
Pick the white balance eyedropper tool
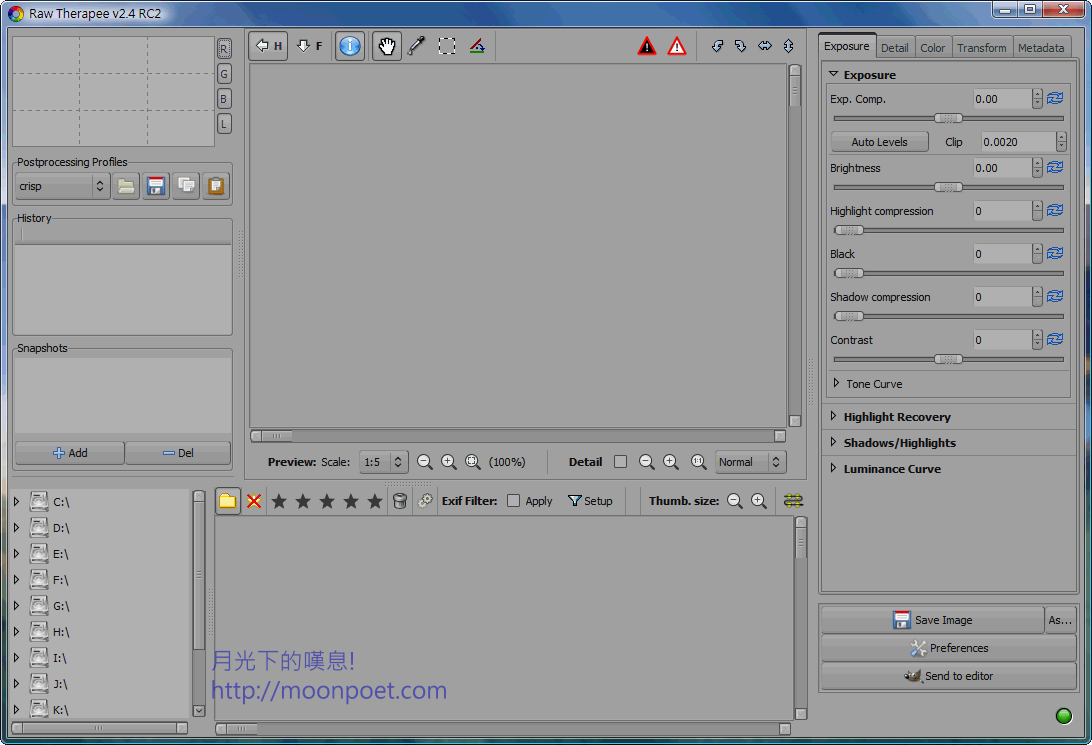pos(416,46)
